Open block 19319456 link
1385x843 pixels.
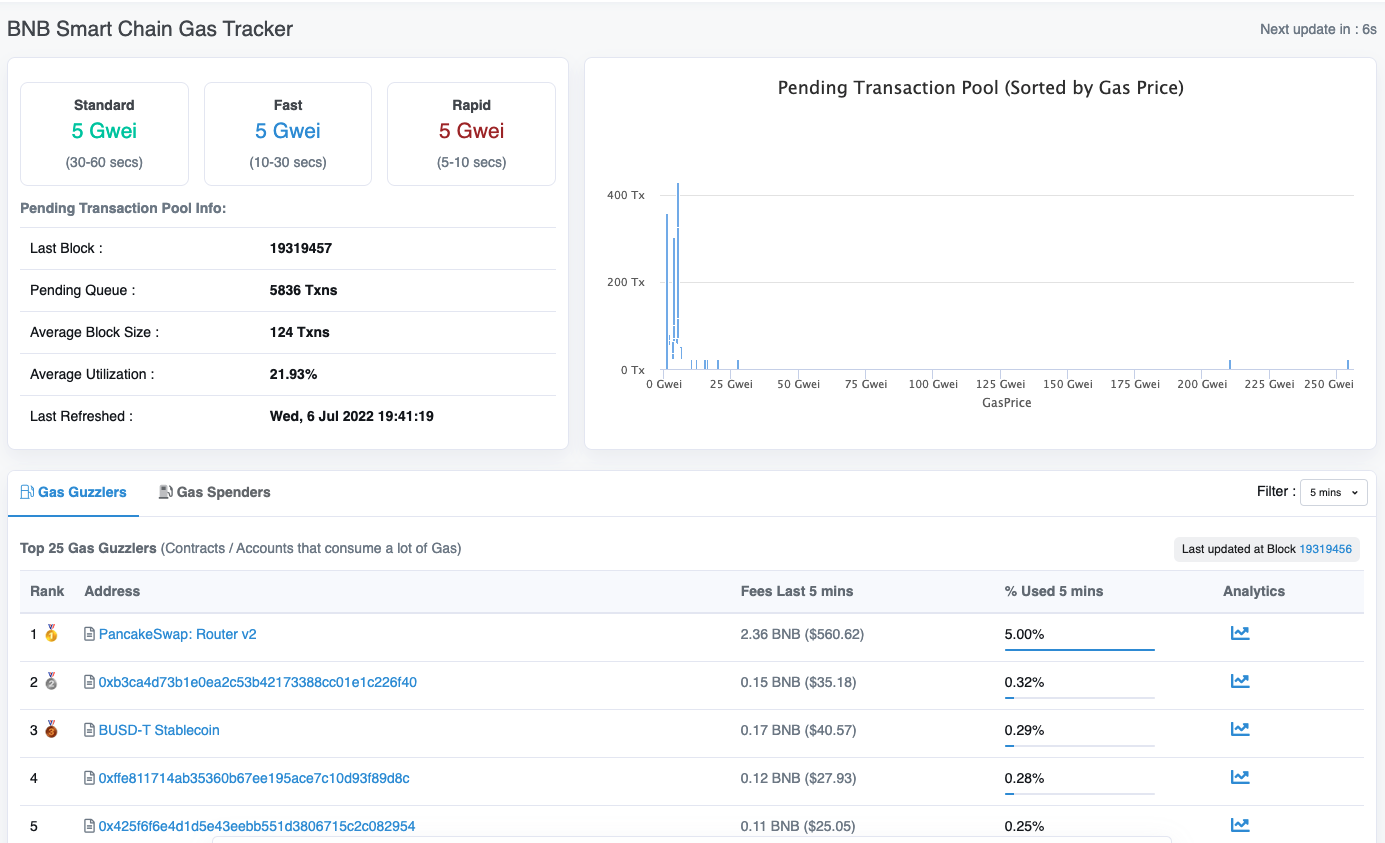(x=1325, y=549)
